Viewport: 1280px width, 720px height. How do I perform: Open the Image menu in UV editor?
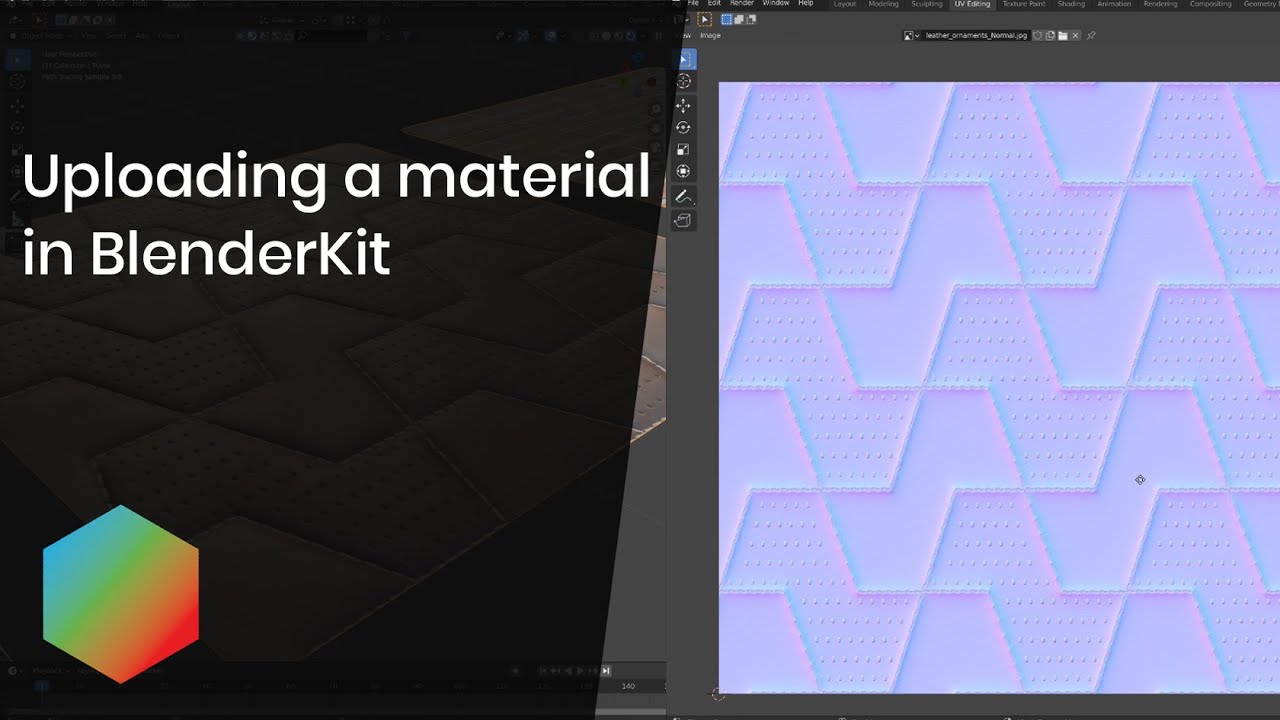click(710, 35)
